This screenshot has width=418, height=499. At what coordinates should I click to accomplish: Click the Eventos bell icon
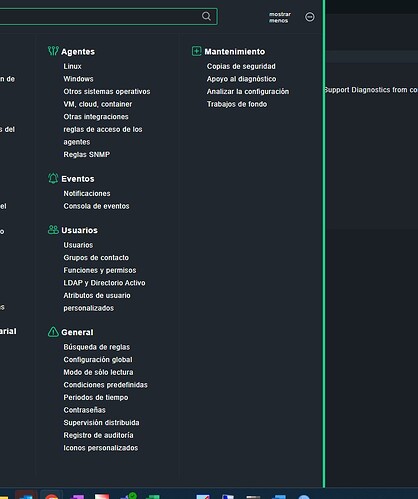pyautogui.click(x=53, y=178)
